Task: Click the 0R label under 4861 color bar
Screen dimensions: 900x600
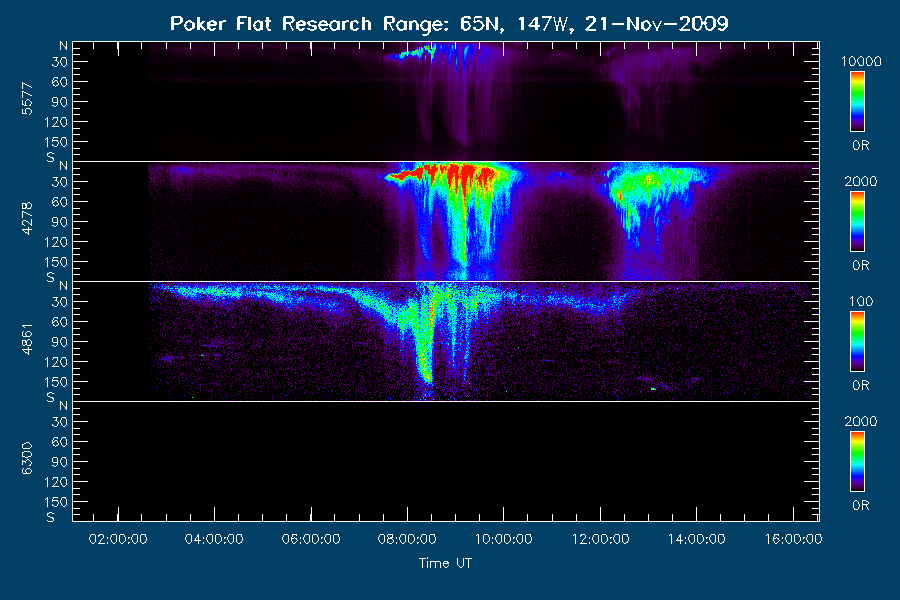Action: coord(861,385)
